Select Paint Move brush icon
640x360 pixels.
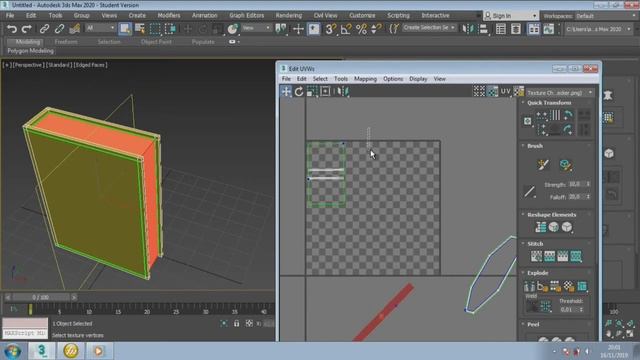(x=543, y=165)
